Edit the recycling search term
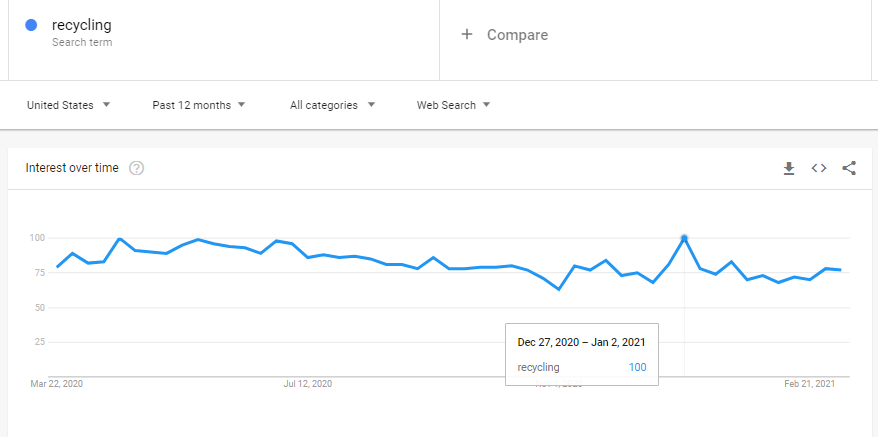Viewport: 878px width, 437px height. click(x=82, y=25)
